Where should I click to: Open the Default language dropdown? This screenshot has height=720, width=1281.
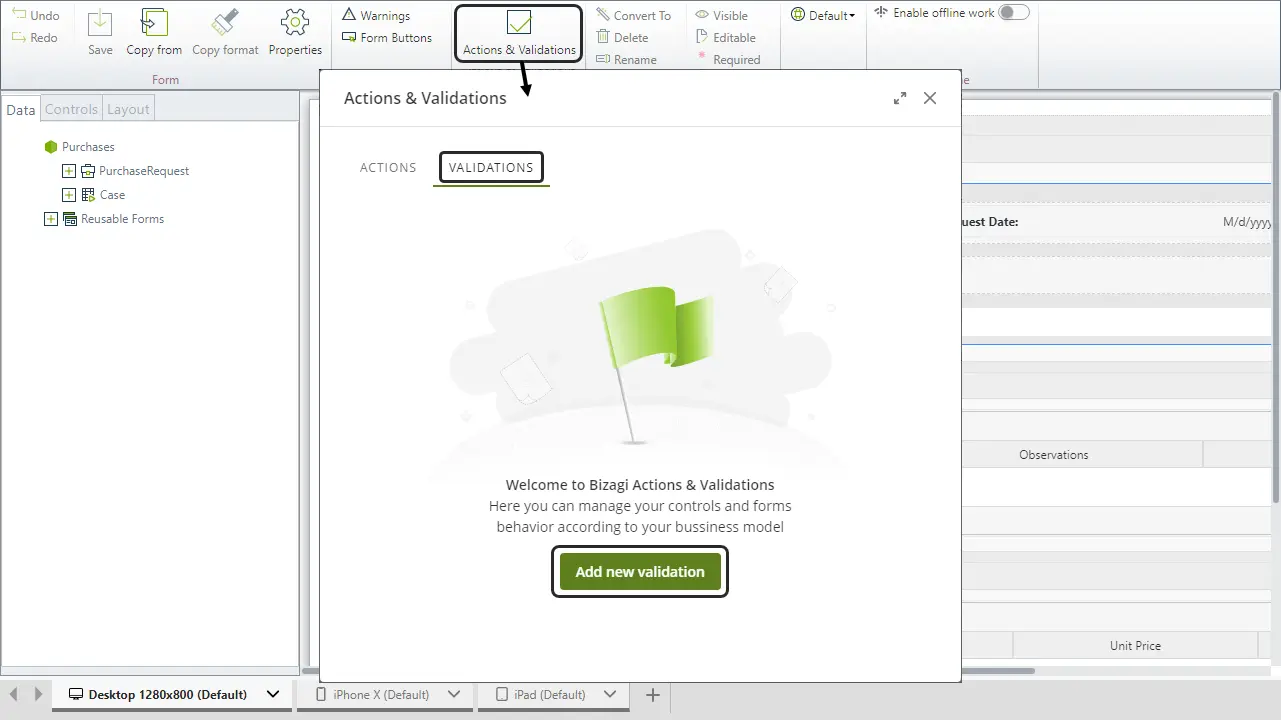[x=823, y=15]
